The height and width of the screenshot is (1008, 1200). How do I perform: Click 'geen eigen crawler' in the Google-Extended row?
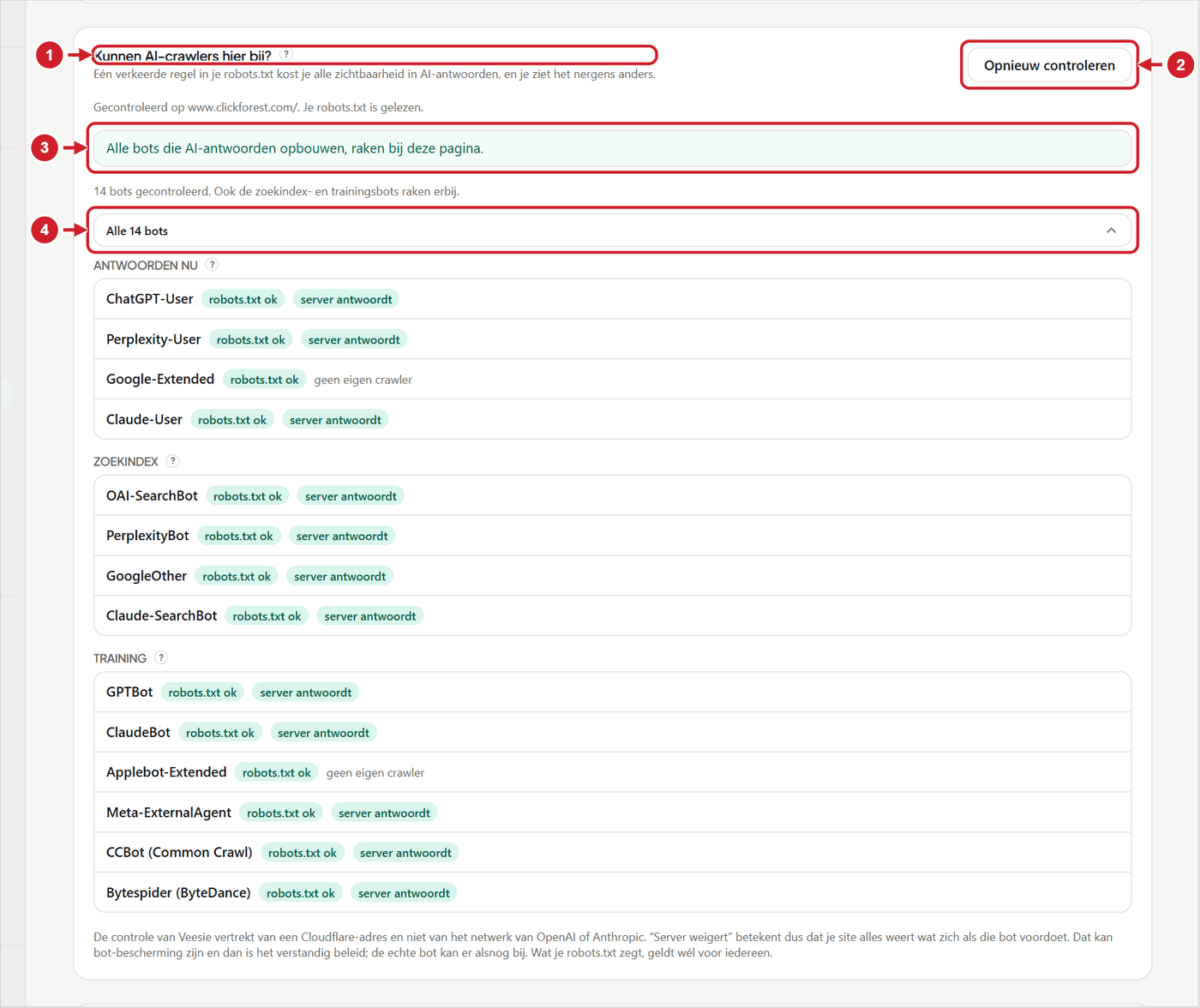pos(363,380)
